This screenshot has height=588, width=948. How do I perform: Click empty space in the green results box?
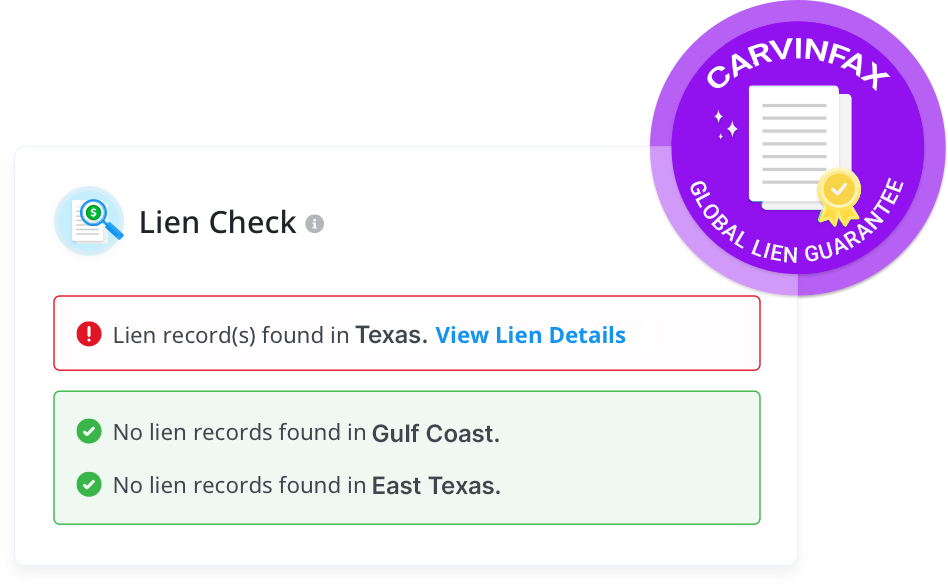point(640,458)
